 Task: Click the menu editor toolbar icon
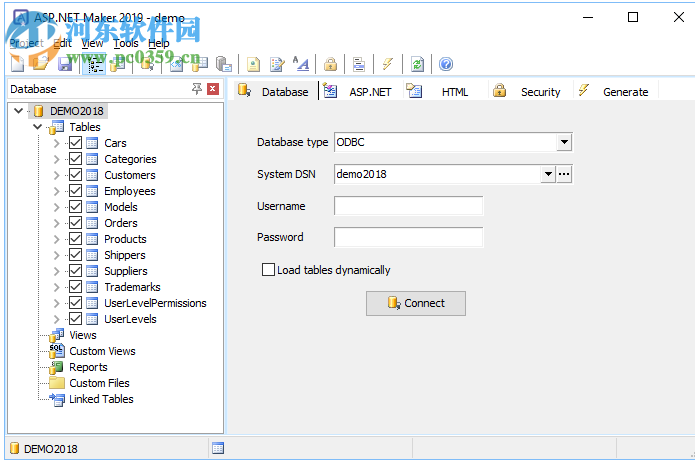[x=359, y=65]
